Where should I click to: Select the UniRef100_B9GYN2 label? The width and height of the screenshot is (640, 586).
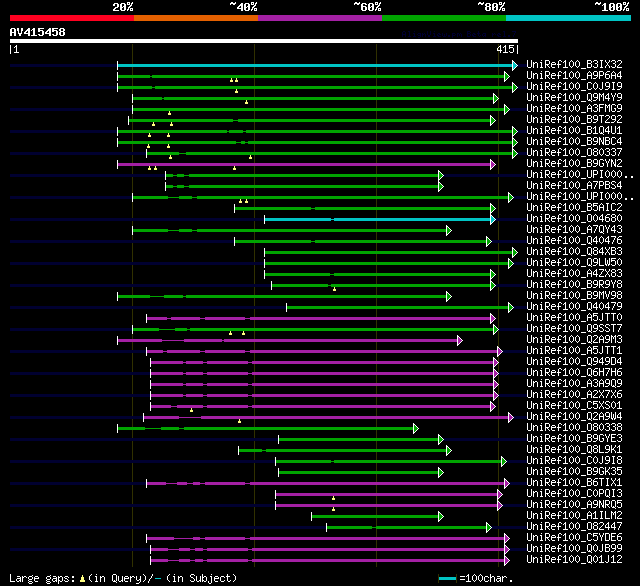[574, 164]
